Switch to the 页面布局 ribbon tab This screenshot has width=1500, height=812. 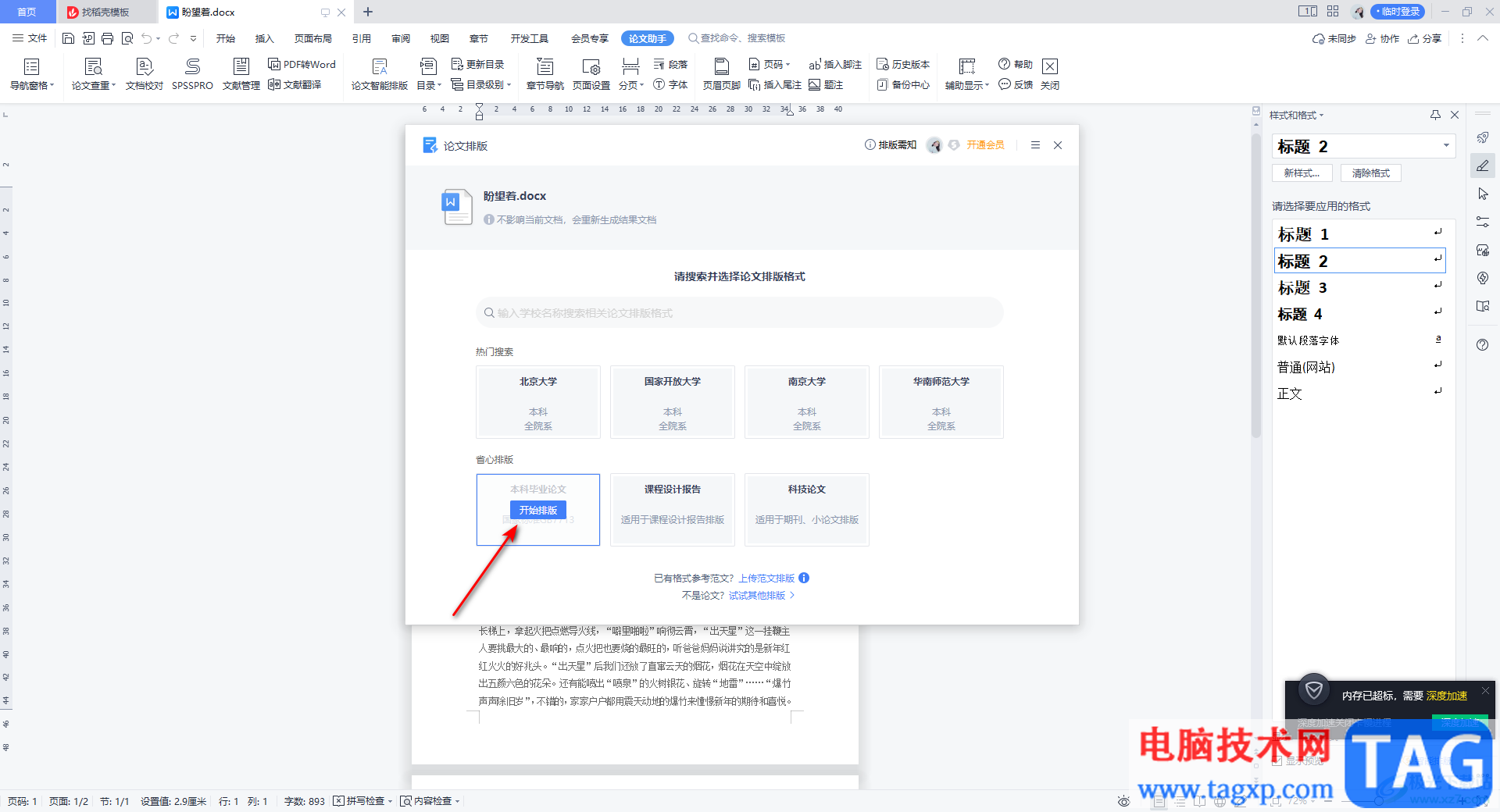(x=313, y=38)
